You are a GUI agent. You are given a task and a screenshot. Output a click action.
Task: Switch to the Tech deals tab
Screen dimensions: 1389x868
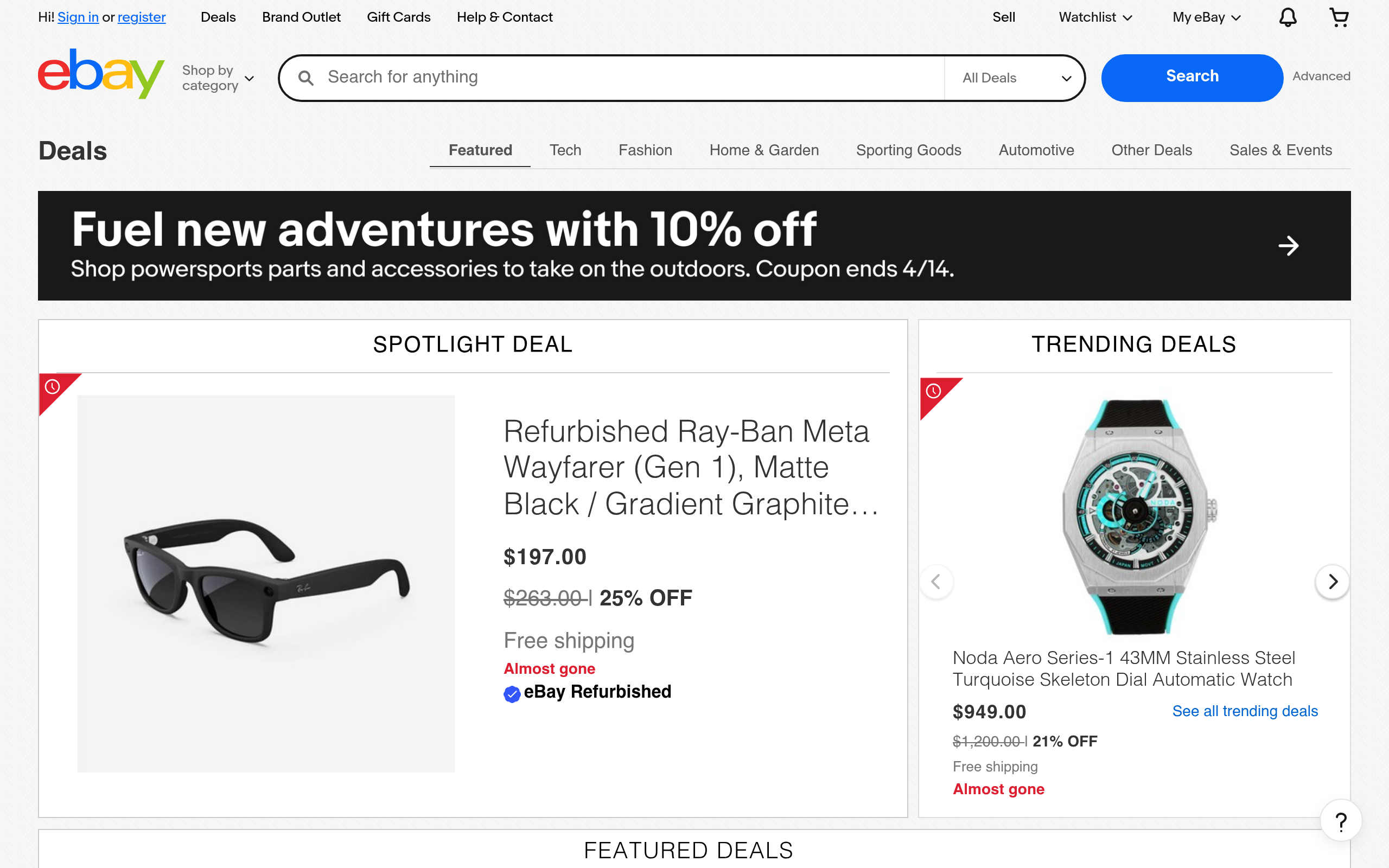click(x=565, y=150)
